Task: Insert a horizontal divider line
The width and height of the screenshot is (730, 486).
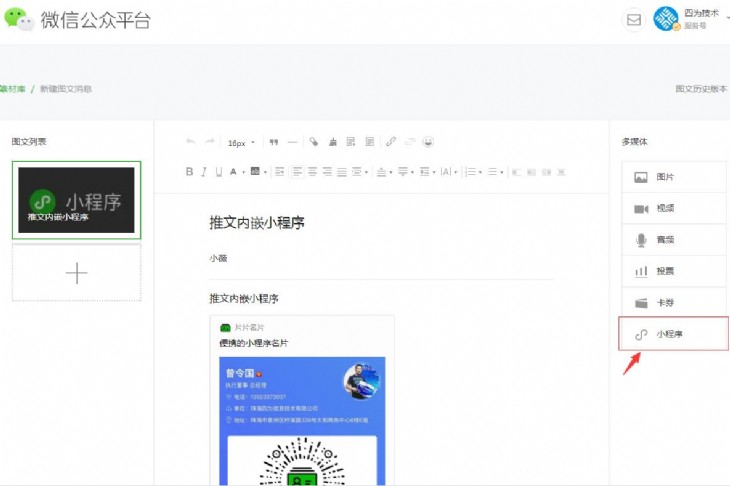Action: coord(292,142)
